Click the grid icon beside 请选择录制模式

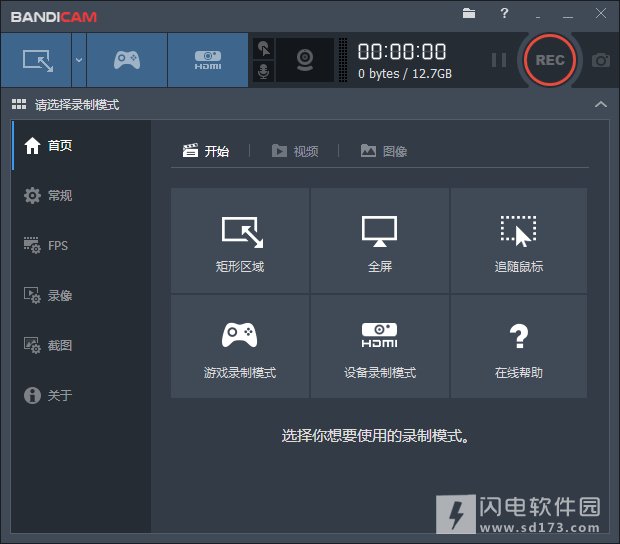point(19,104)
